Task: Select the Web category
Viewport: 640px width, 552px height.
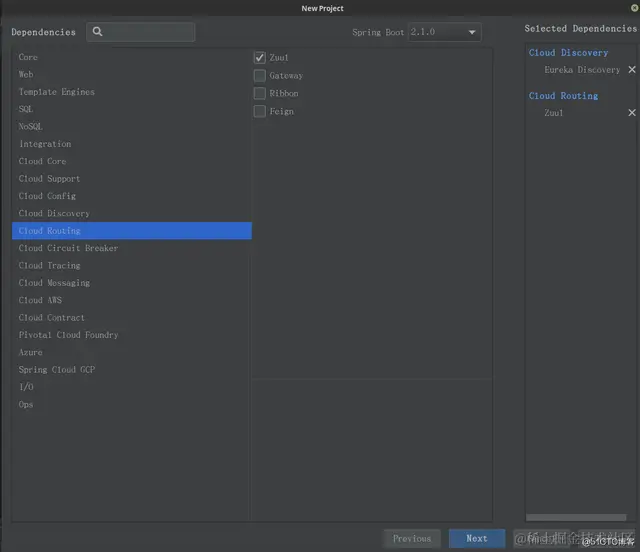Action: coord(131,74)
